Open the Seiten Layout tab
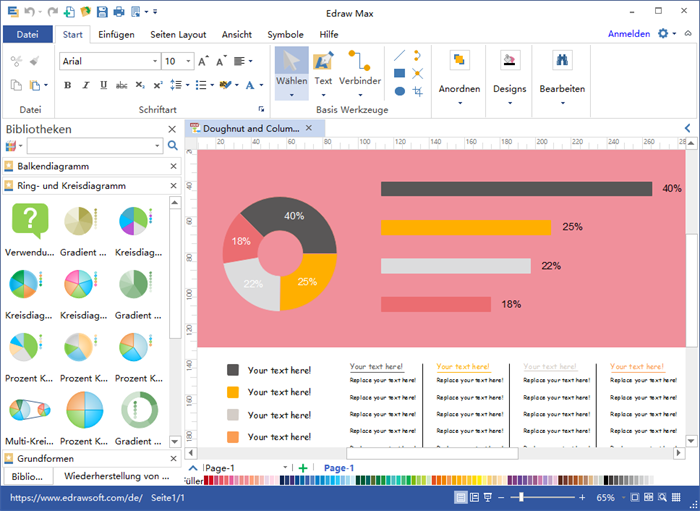The height and width of the screenshot is (511, 700). pos(180,34)
